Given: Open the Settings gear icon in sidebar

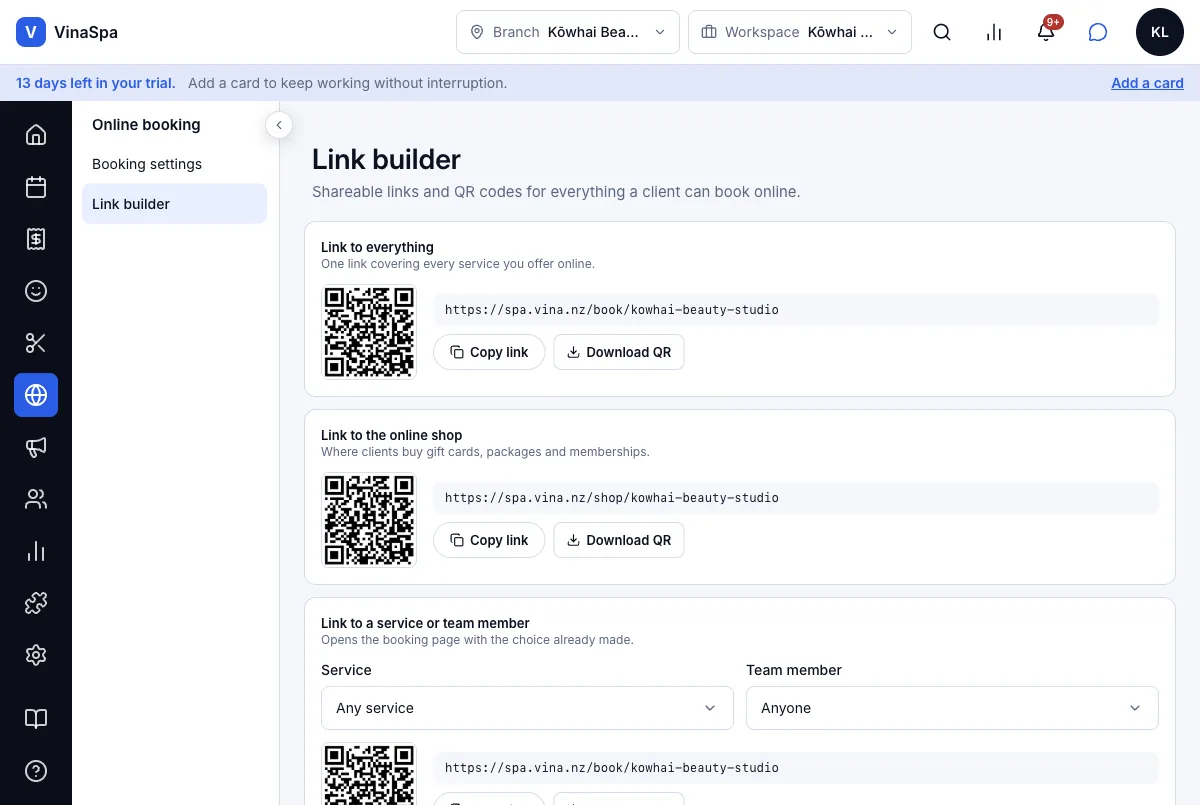Looking at the screenshot, I should point(36,655).
